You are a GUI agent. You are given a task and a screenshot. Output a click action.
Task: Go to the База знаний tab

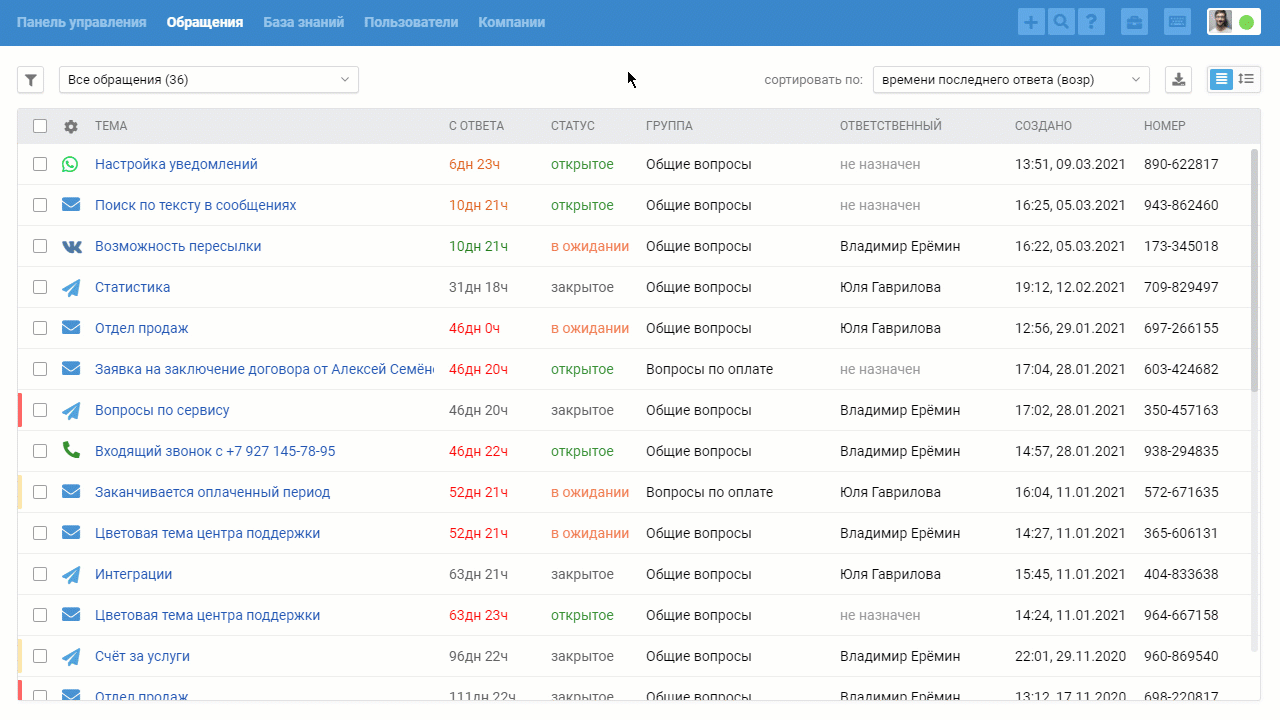(x=304, y=22)
